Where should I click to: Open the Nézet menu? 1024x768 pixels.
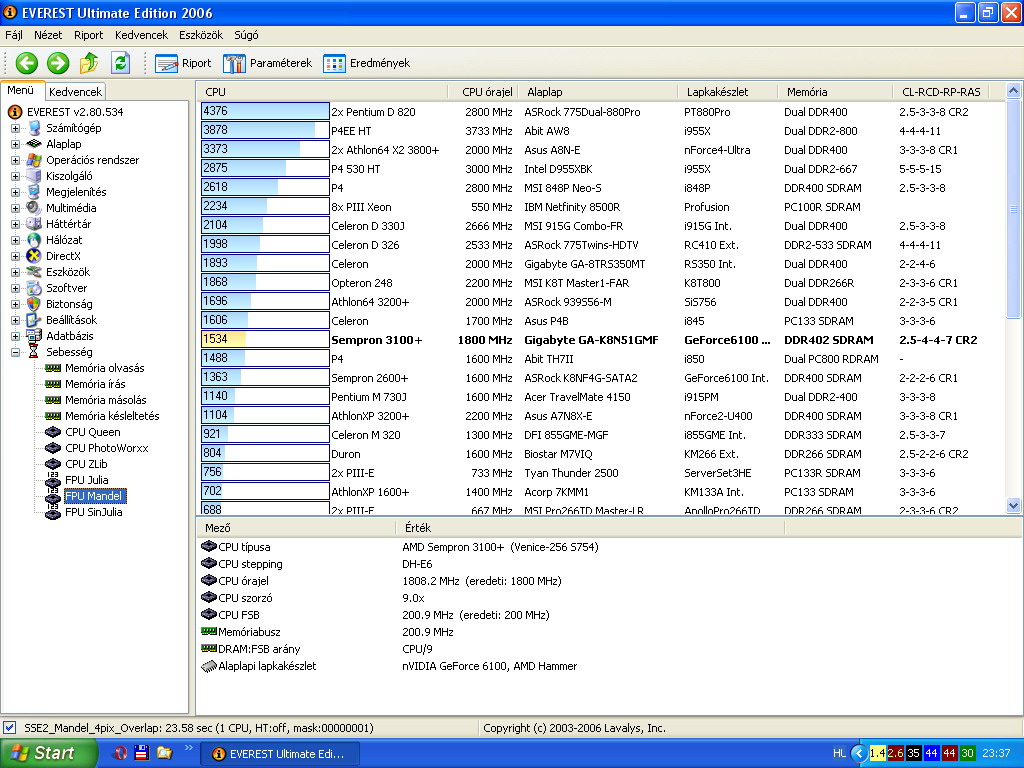pyautogui.click(x=48, y=35)
